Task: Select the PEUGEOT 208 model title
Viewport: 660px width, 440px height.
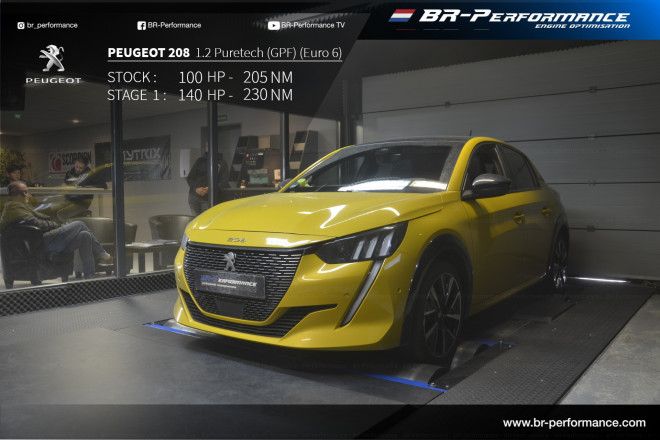Action: click(148, 53)
